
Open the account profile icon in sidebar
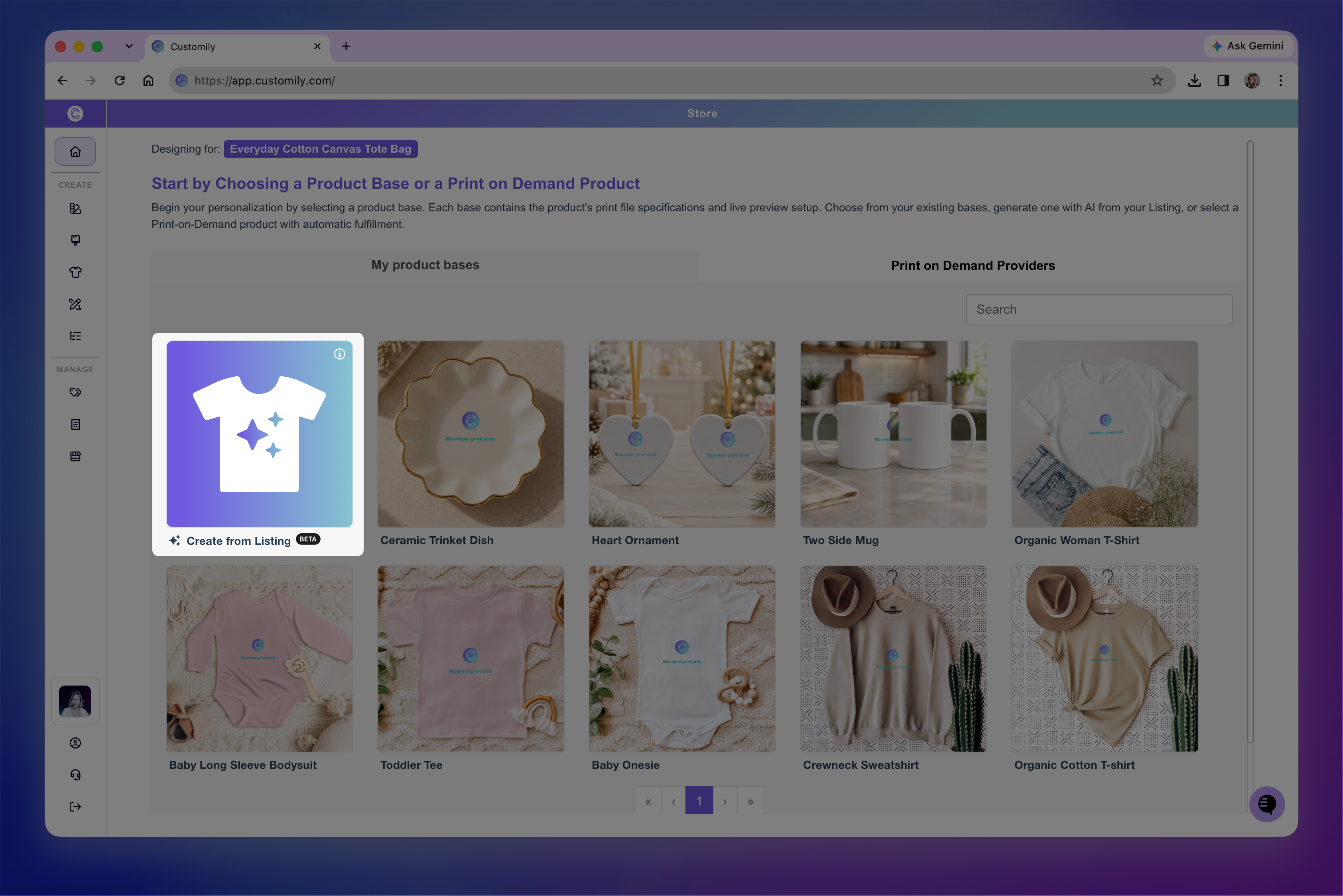[x=75, y=743]
